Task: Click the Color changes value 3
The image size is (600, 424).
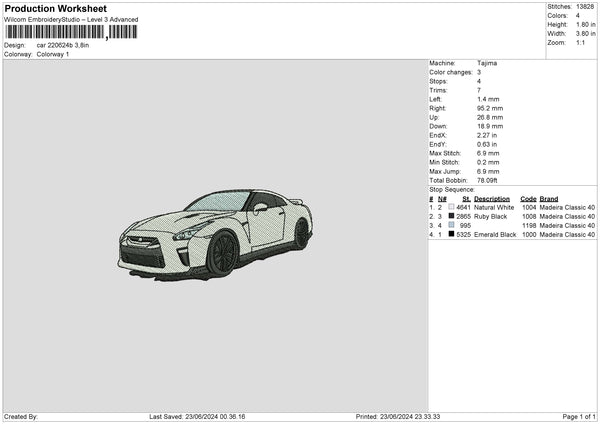Action: 479,72
